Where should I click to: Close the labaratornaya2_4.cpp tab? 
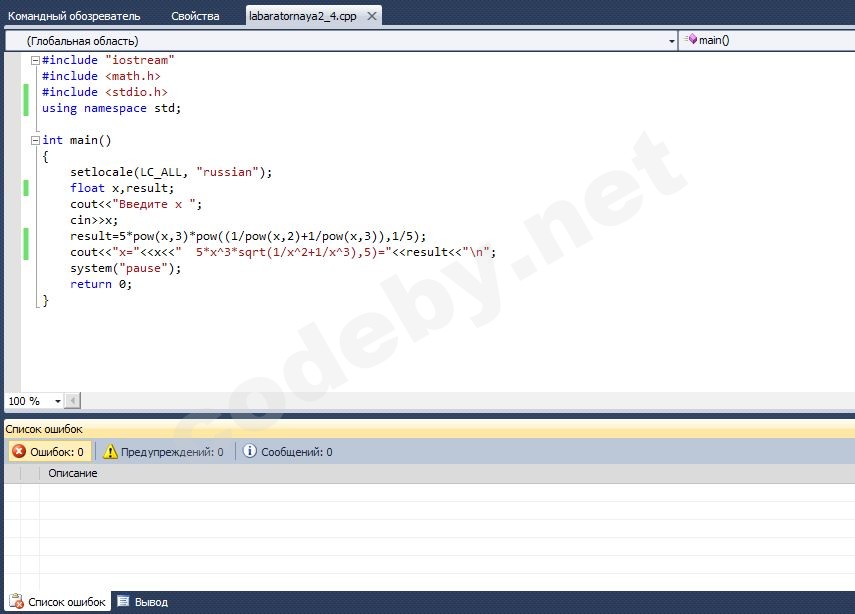point(372,16)
